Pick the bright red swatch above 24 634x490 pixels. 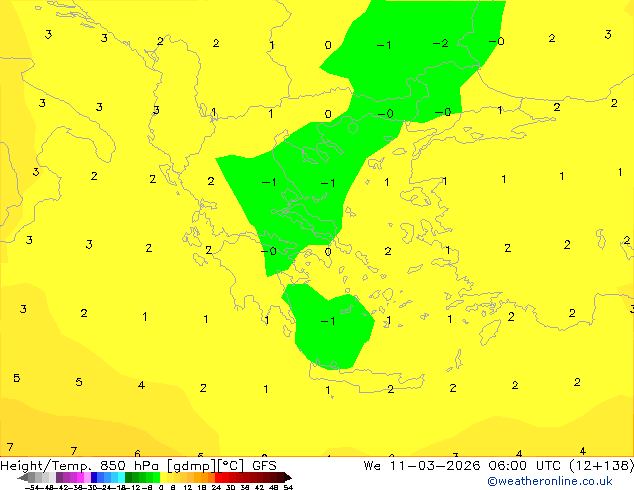(218, 477)
